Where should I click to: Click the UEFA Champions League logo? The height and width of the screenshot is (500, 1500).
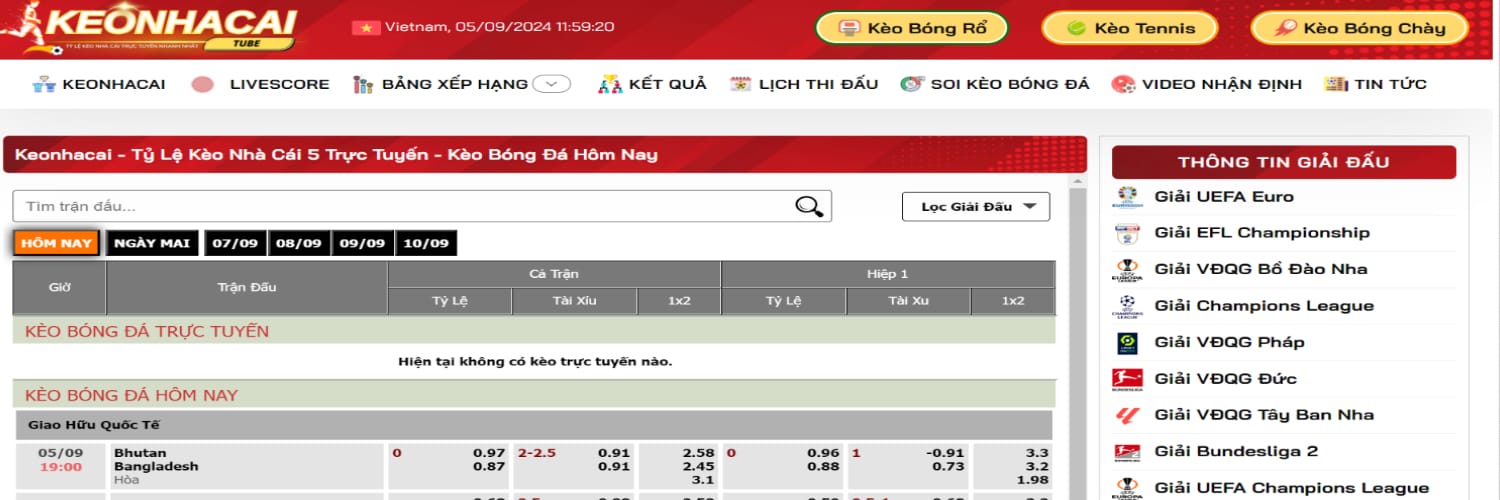1128,488
